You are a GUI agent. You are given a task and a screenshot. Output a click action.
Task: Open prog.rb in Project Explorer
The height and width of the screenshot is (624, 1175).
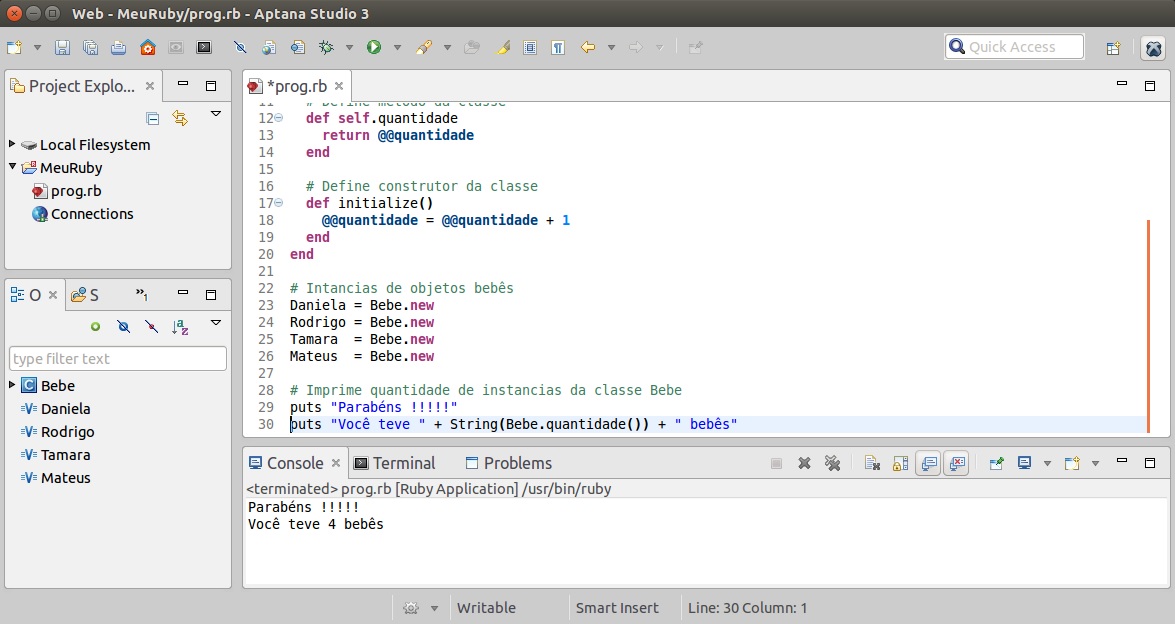click(75, 191)
